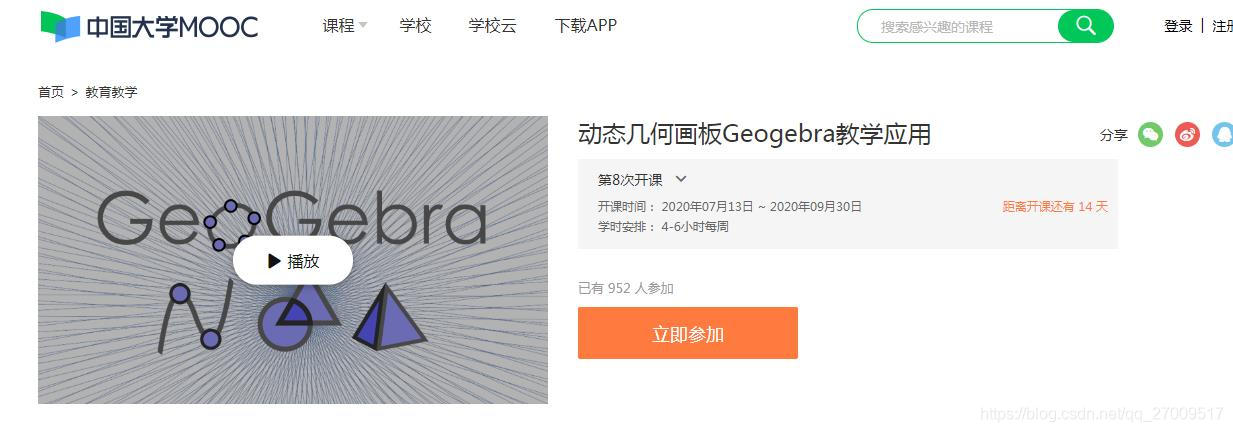Share via the QQ icon
The height and width of the screenshot is (432, 1233).
point(1223,135)
